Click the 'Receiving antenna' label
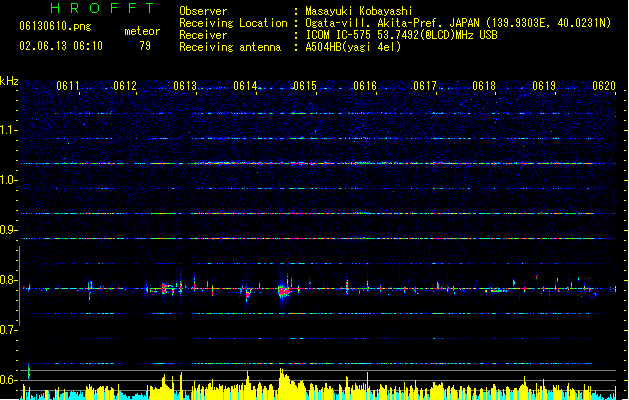Screen dimensions: 629x400 coord(230,47)
